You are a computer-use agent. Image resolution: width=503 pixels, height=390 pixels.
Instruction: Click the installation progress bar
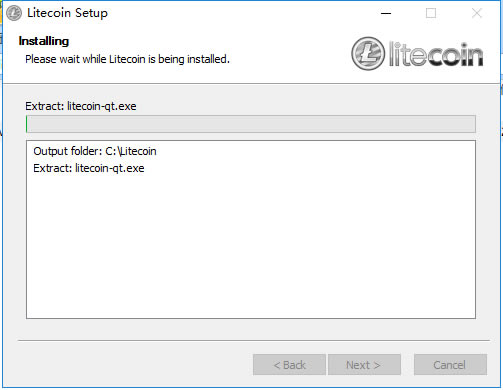[251, 124]
